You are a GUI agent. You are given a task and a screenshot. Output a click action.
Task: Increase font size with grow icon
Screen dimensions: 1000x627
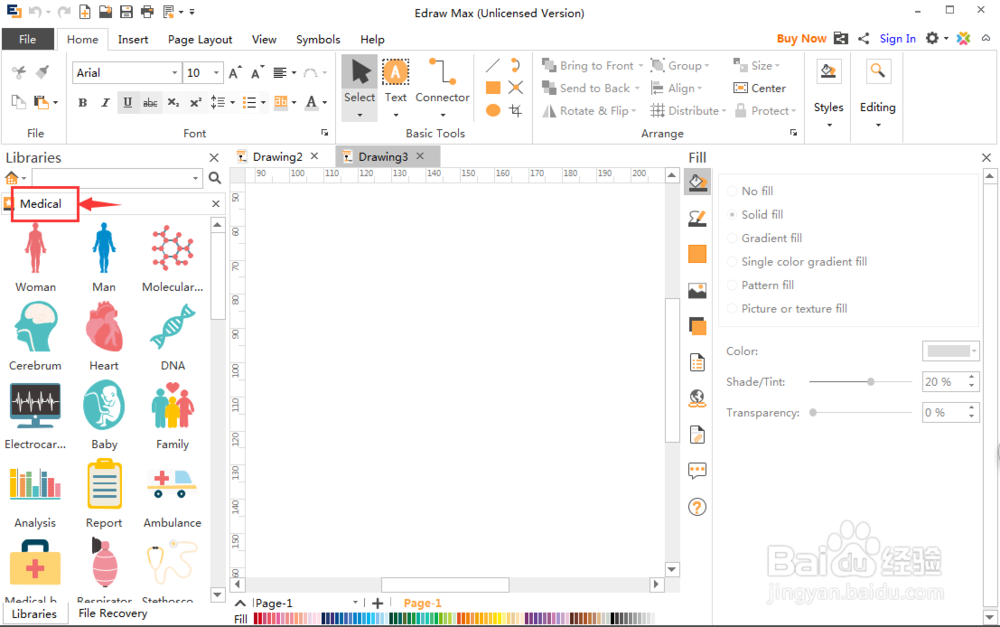pyautogui.click(x=235, y=73)
